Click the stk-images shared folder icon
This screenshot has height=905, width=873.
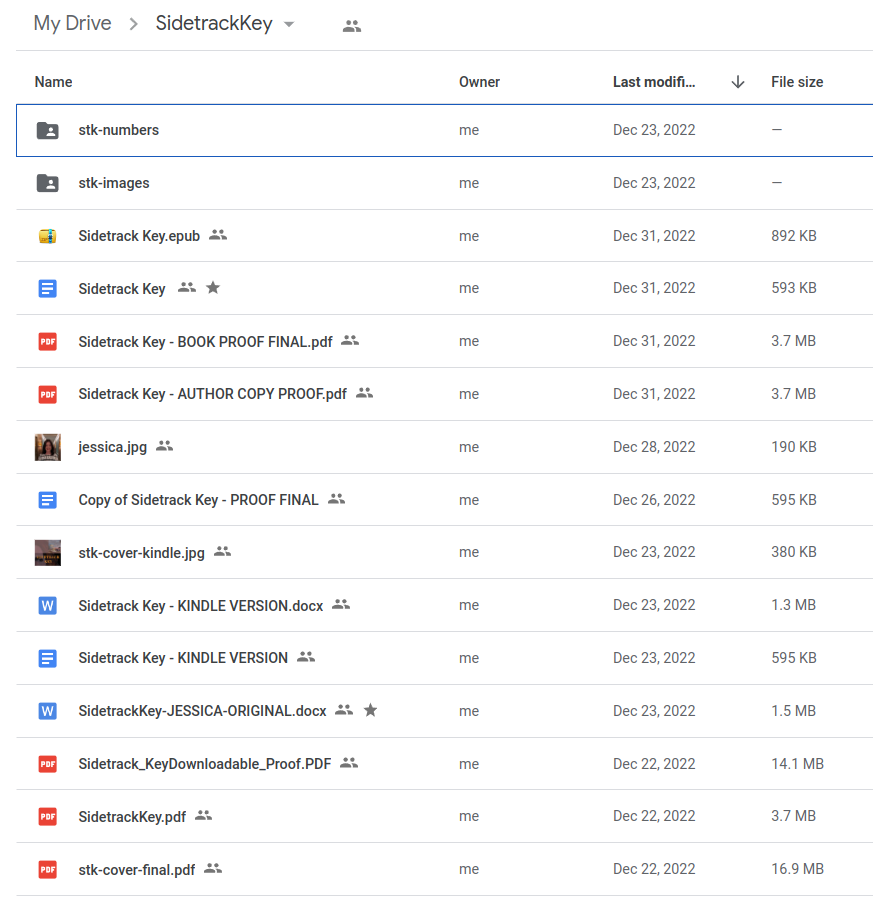[x=47, y=184]
